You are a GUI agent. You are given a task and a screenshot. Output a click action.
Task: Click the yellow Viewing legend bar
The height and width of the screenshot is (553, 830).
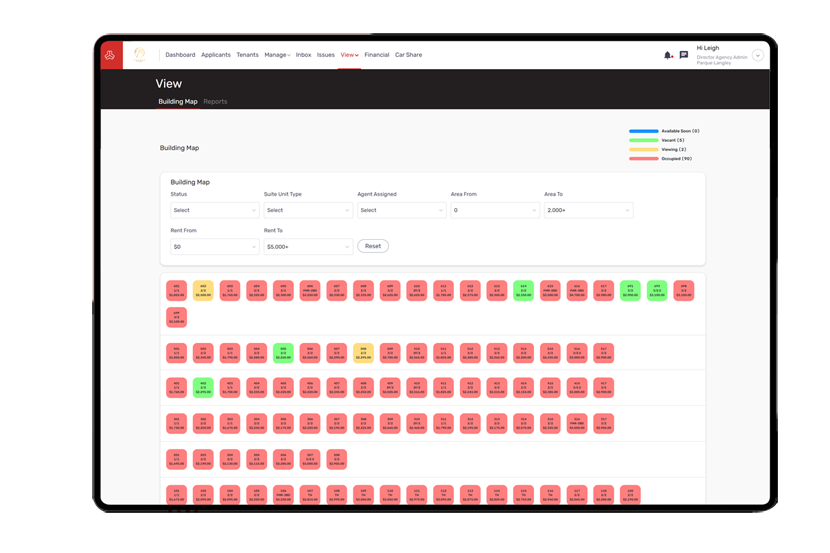click(x=645, y=149)
